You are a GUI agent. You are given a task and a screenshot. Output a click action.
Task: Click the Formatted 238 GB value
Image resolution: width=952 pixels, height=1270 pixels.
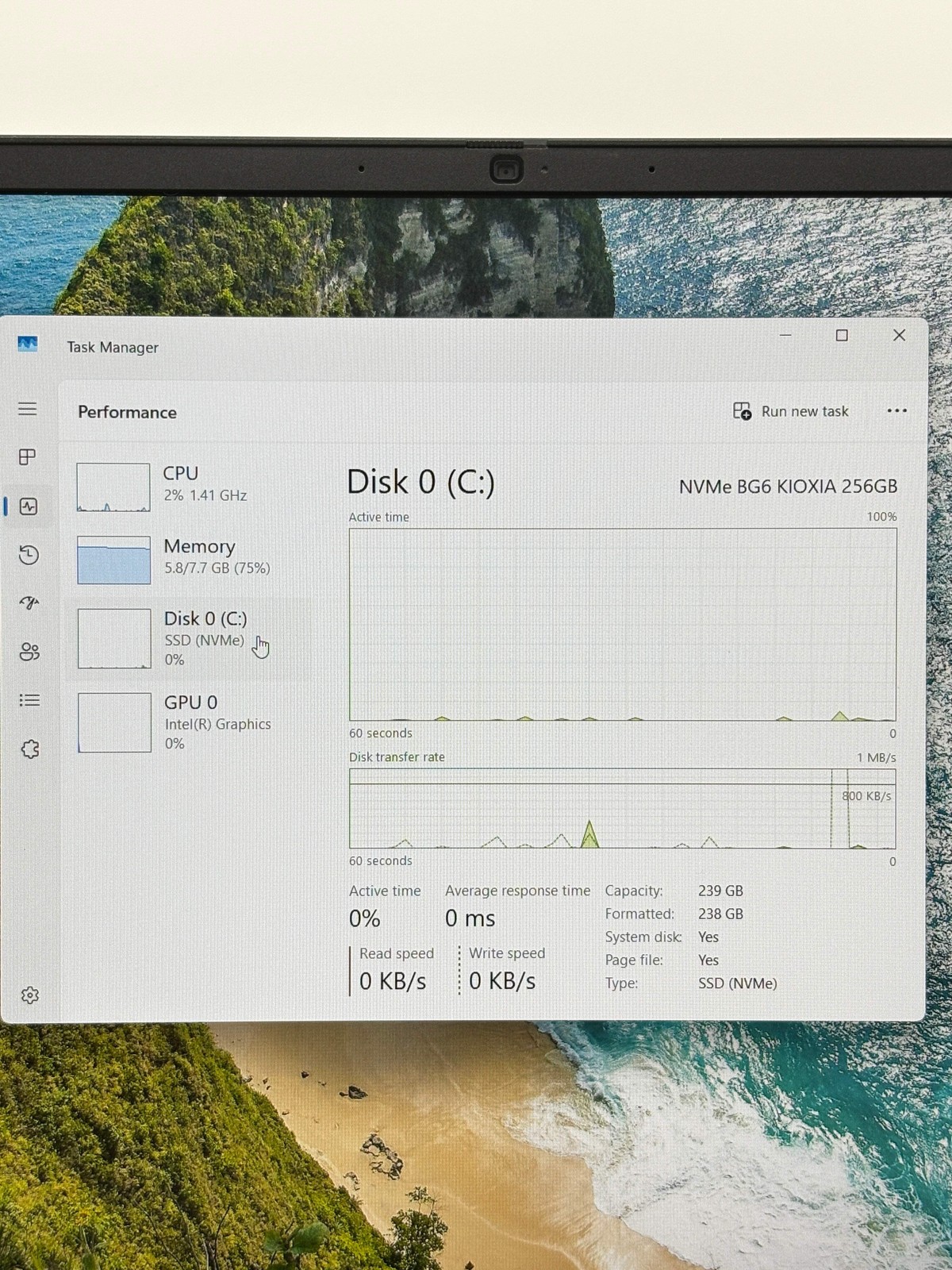pos(720,914)
